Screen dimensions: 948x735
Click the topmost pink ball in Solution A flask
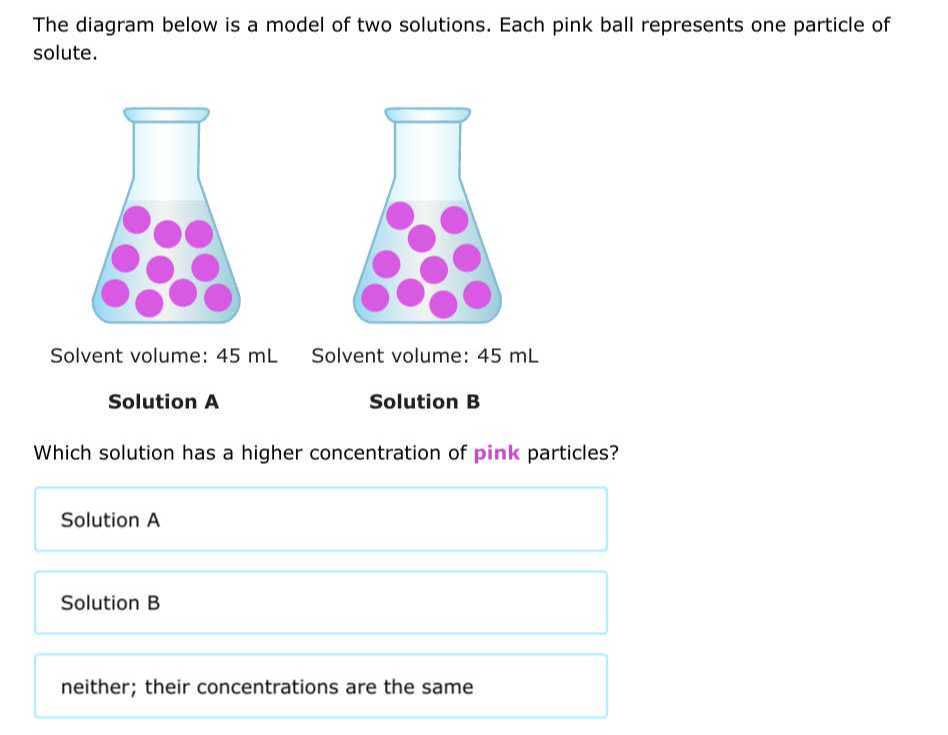pos(137,219)
